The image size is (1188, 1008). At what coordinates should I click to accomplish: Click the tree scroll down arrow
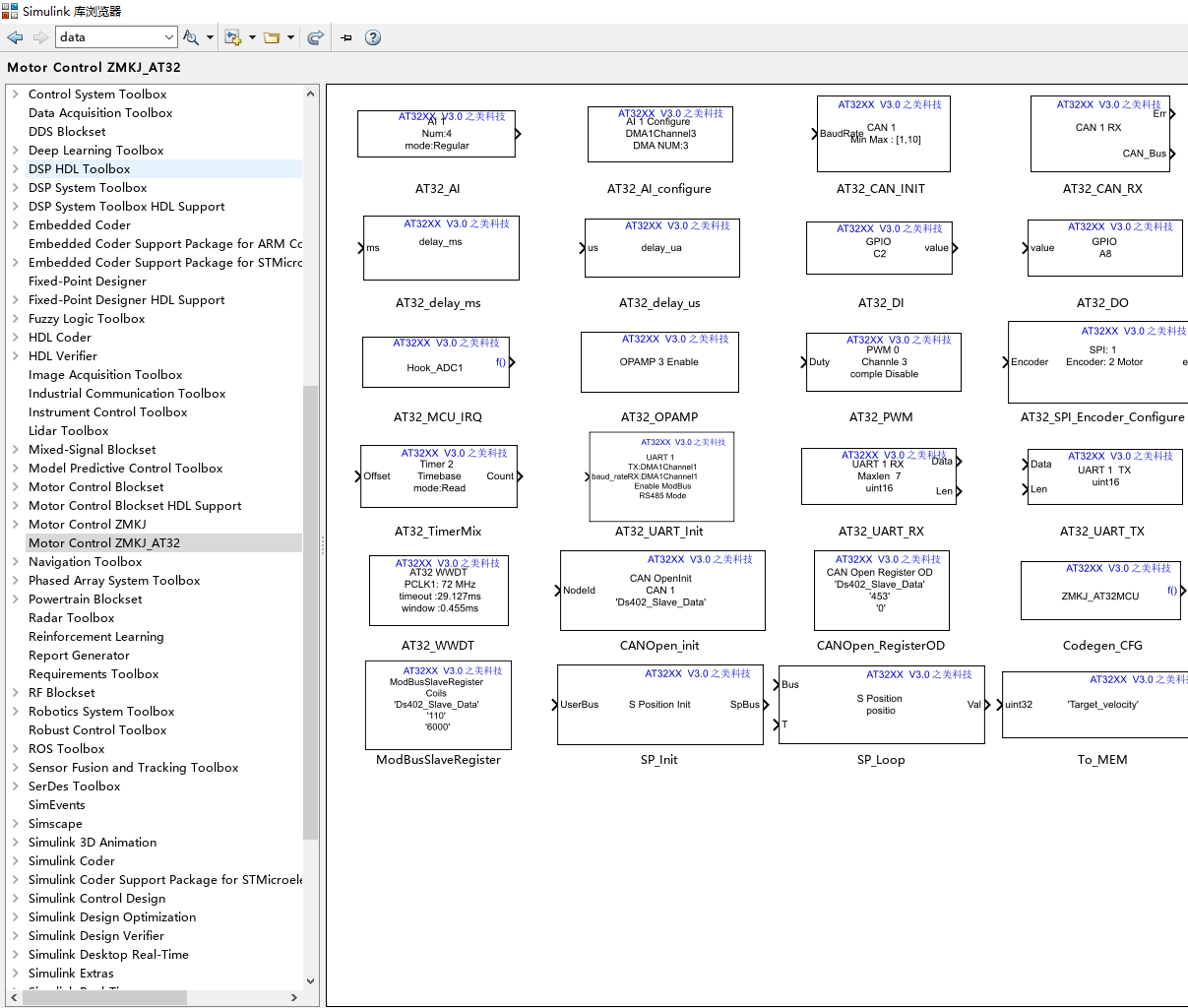pos(311,981)
